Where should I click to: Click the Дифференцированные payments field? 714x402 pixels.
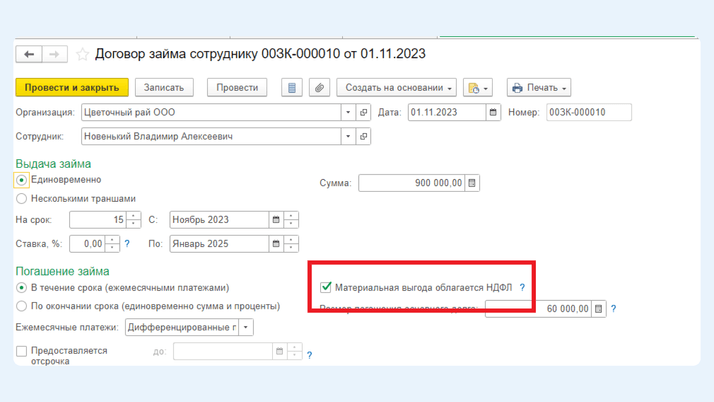tap(182, 327)
